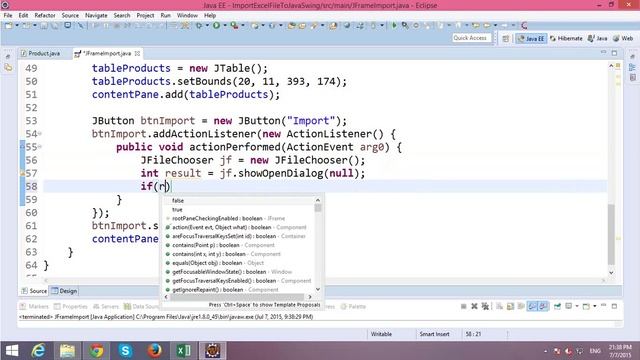This screenshot has height=360, width=640.
Task: Click the green Run toolbar button
Action: [216, 25]
